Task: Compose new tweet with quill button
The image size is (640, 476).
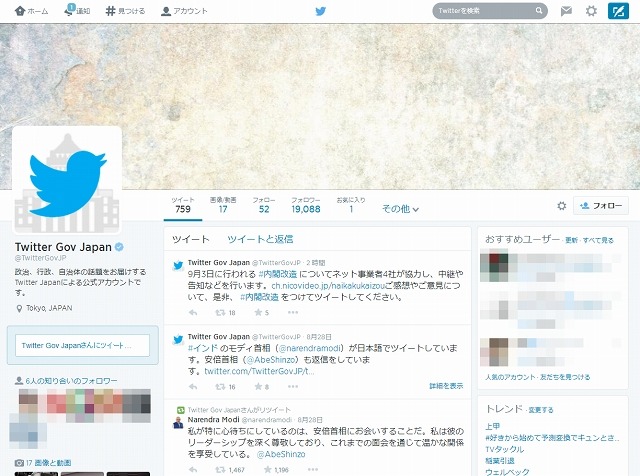Action: point(618,11)
